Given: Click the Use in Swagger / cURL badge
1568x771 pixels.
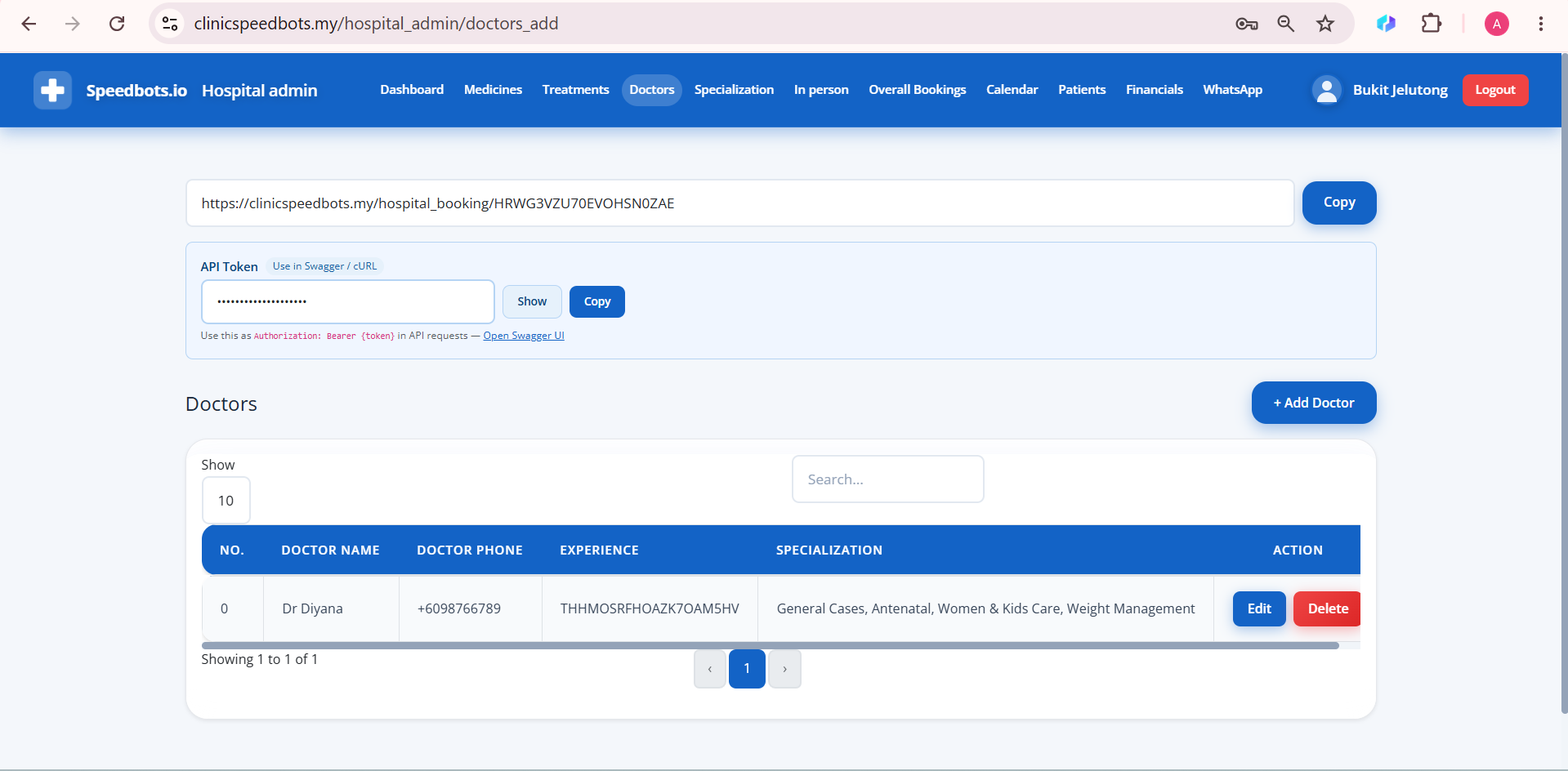Looking at the screenshot, I should click(324, 266).
